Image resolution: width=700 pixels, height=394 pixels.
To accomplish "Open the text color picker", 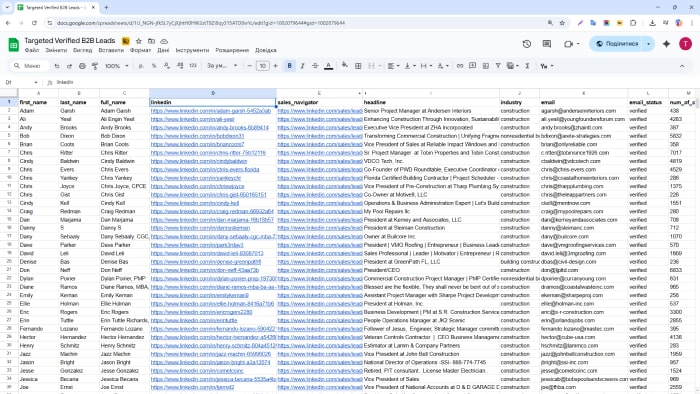I will [x=329, y=66].
